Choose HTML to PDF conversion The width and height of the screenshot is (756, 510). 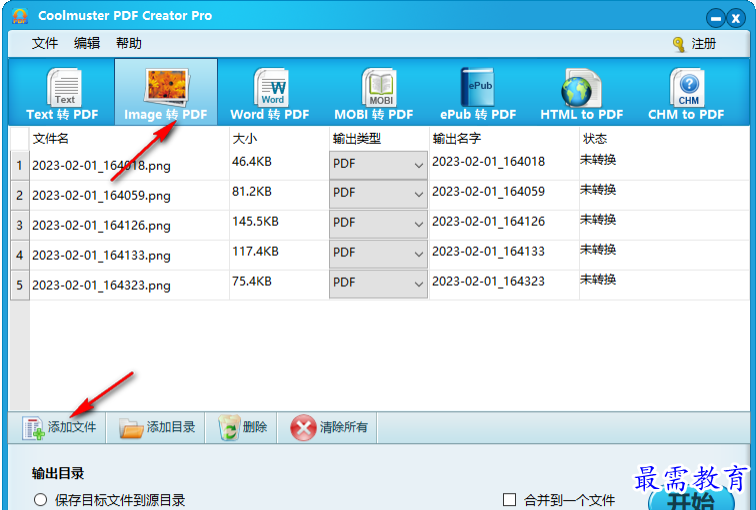(x=582, y=93)
